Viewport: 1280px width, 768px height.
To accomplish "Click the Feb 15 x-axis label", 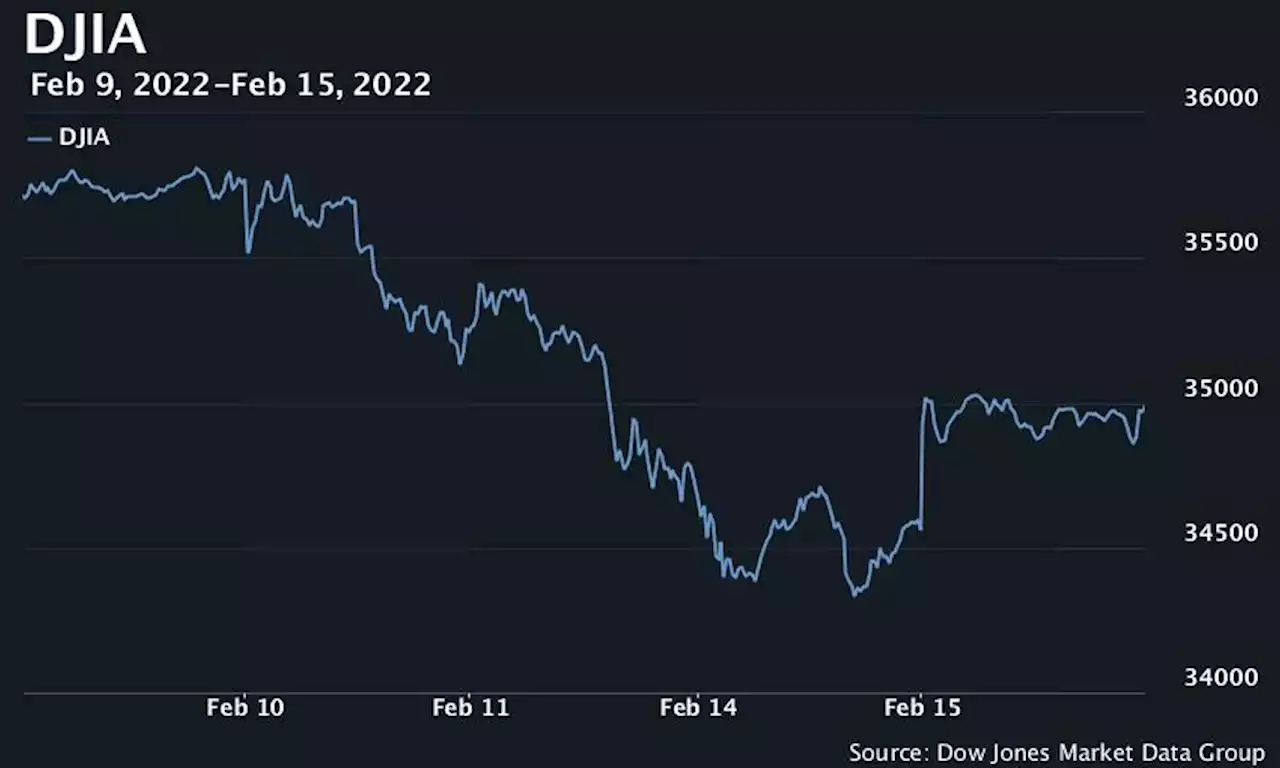I will [x=923, y=708].
